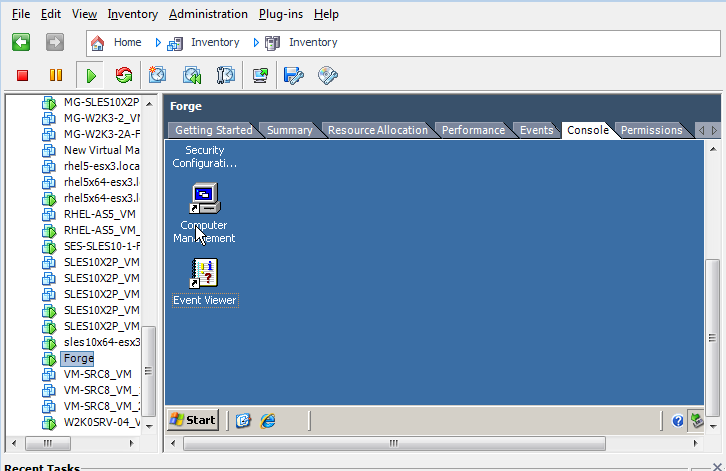
Task: Select the Console tab
Action: pos(588,130)
